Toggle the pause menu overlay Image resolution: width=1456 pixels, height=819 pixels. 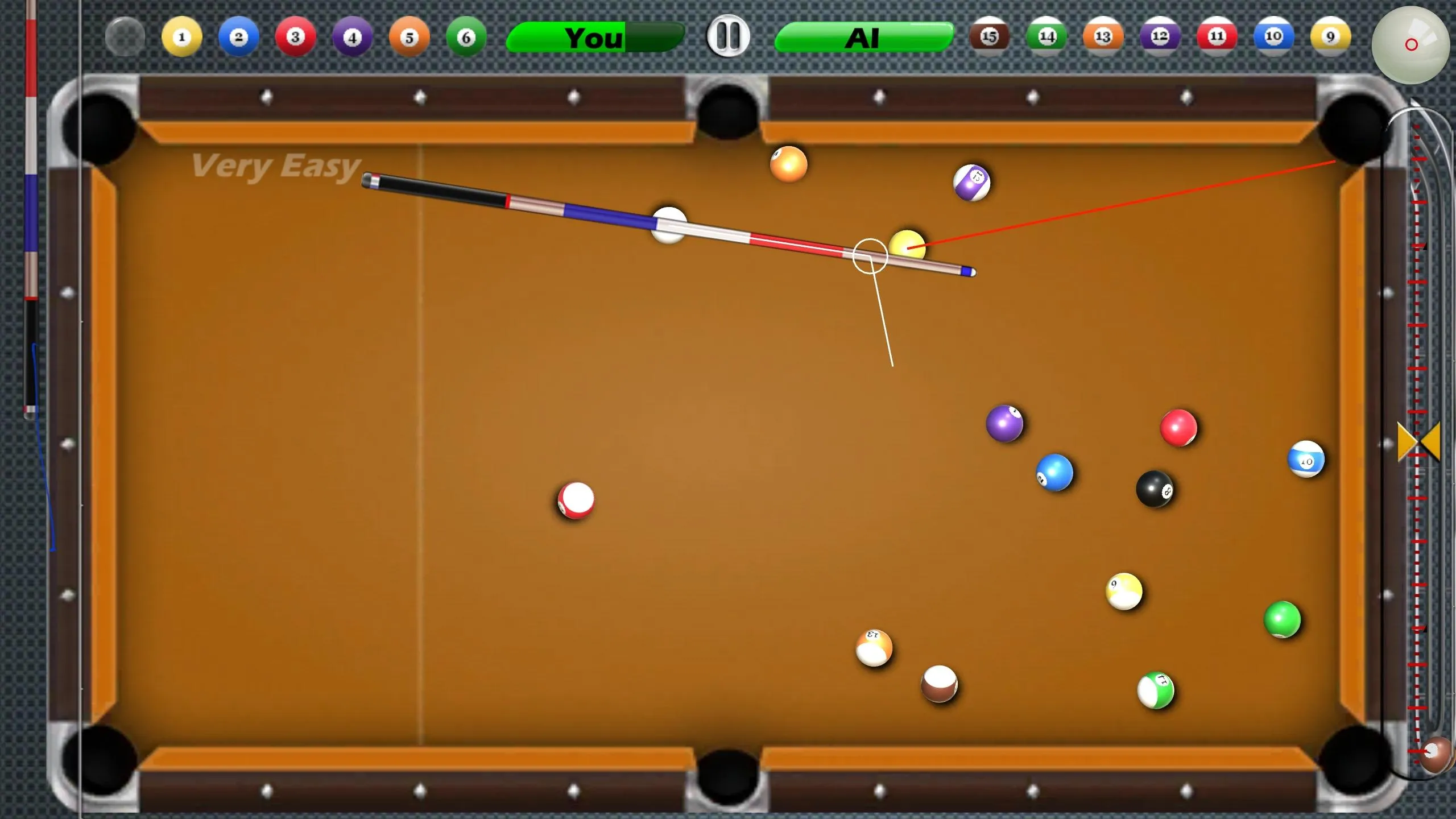click(x=727, y=37)
